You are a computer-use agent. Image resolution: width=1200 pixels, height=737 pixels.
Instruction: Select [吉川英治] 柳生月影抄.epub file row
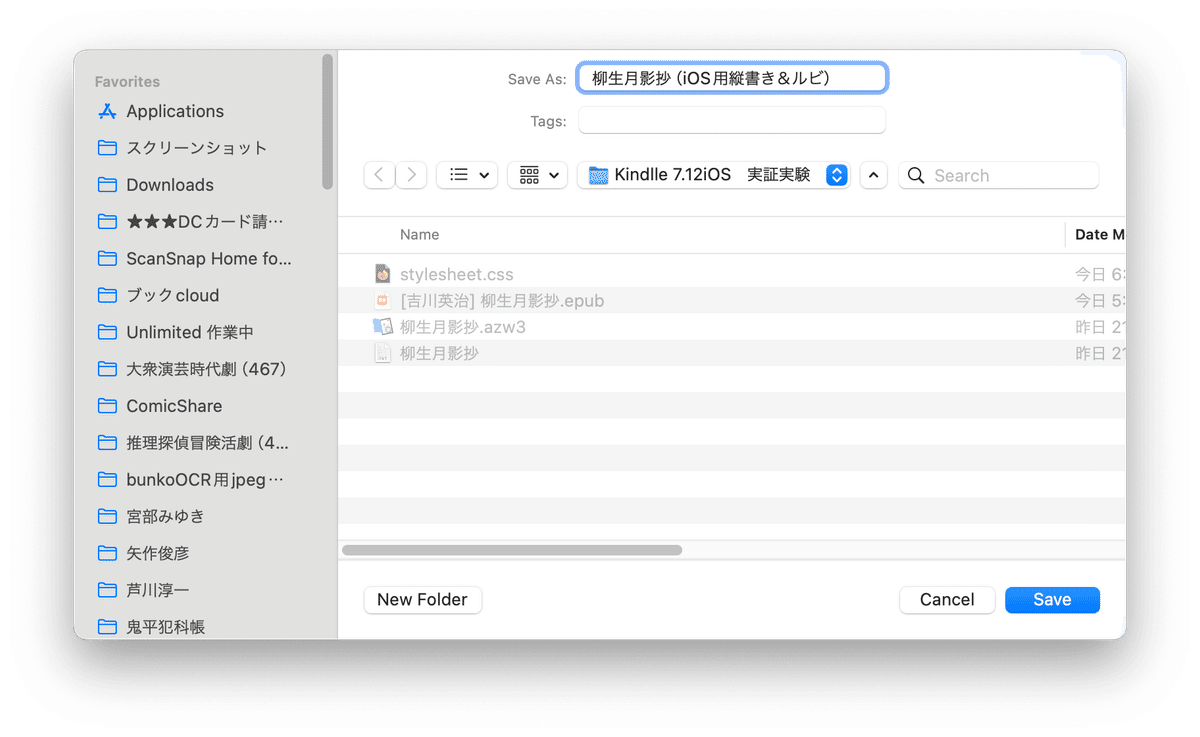[732, 300]
